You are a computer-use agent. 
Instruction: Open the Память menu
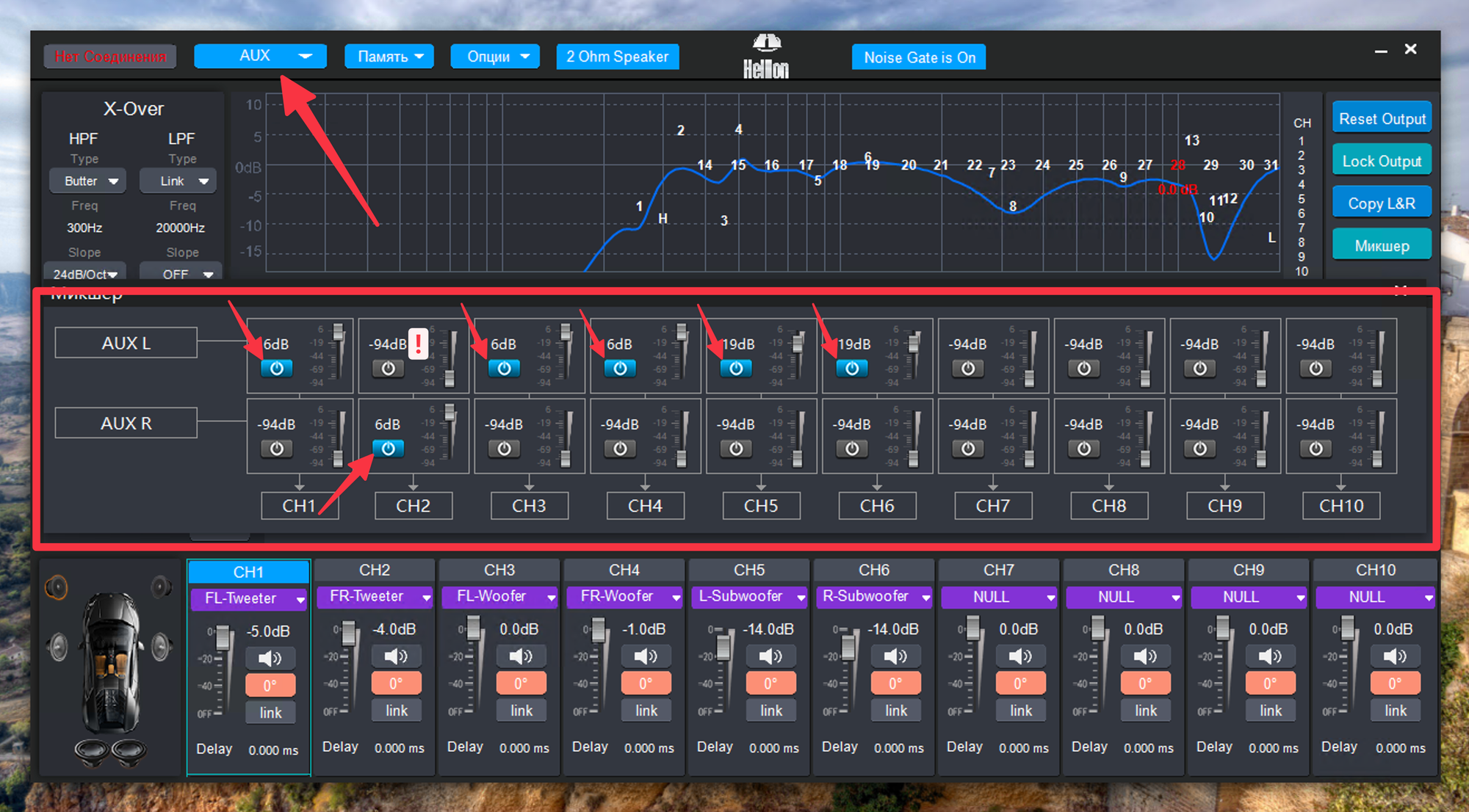coord(389,57)
